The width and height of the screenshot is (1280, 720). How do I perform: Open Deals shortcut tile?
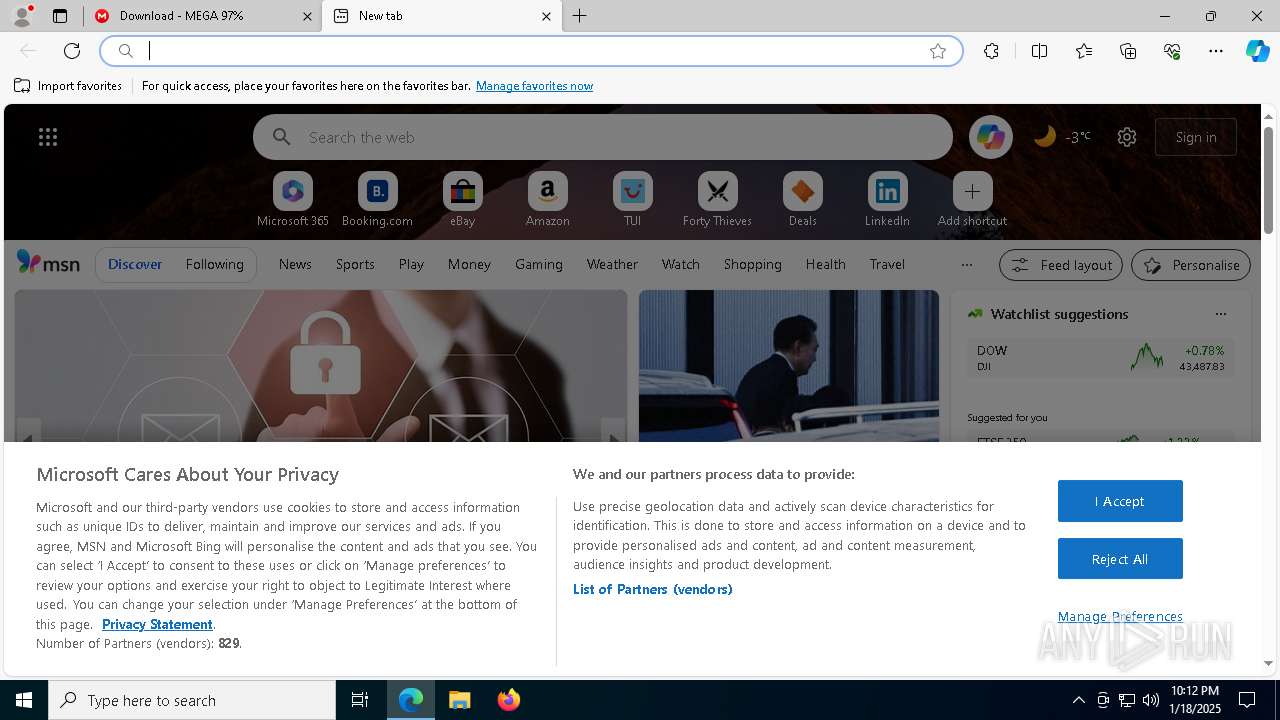tap(802, 199)
